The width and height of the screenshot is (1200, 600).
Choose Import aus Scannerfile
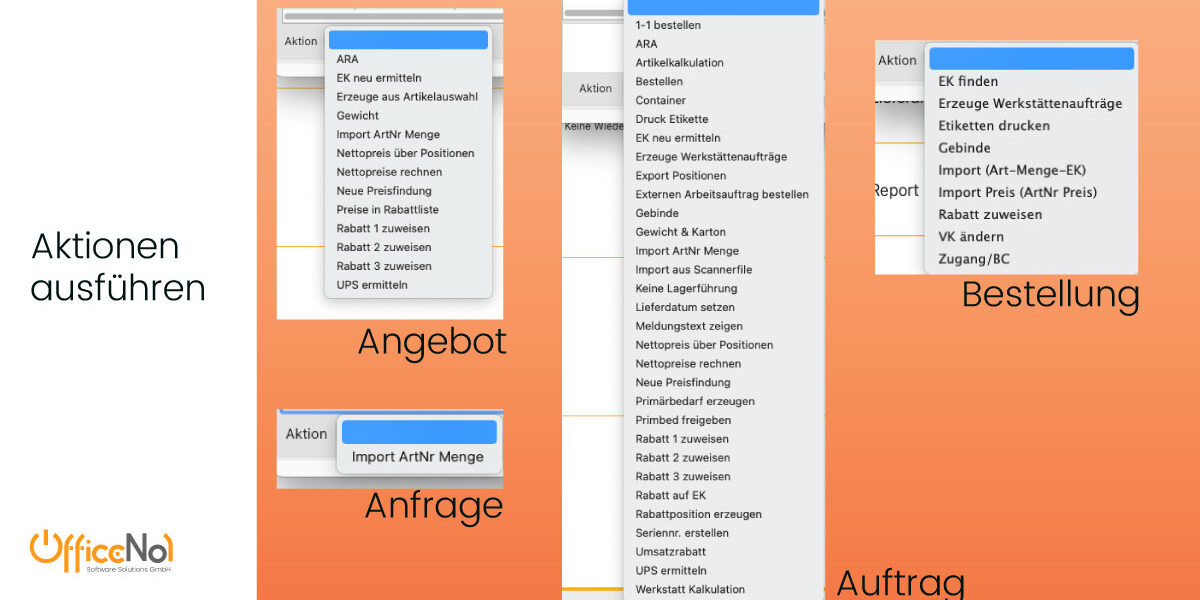(x=693, y=270)
